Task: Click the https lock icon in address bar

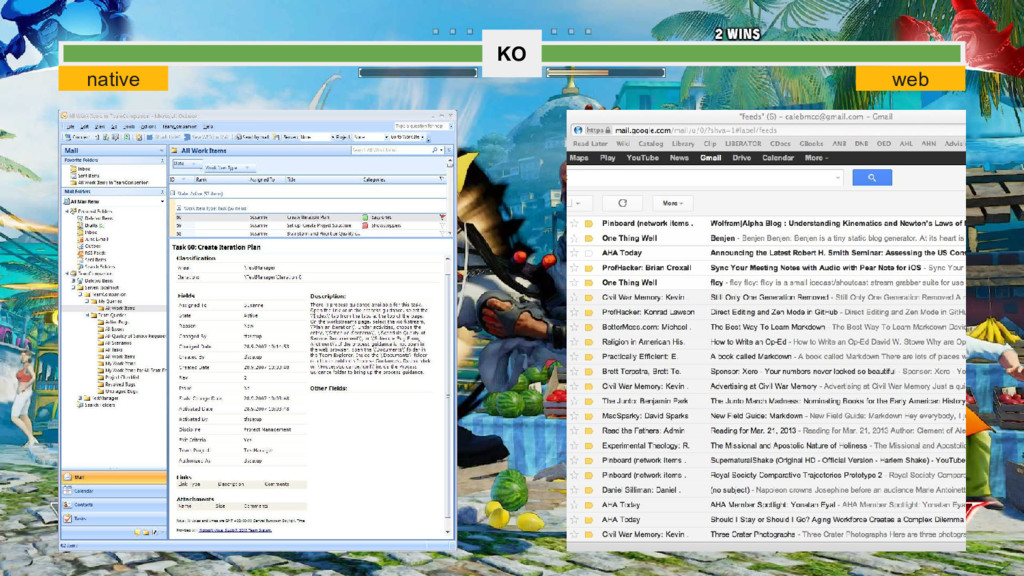Action: [608, 131]
